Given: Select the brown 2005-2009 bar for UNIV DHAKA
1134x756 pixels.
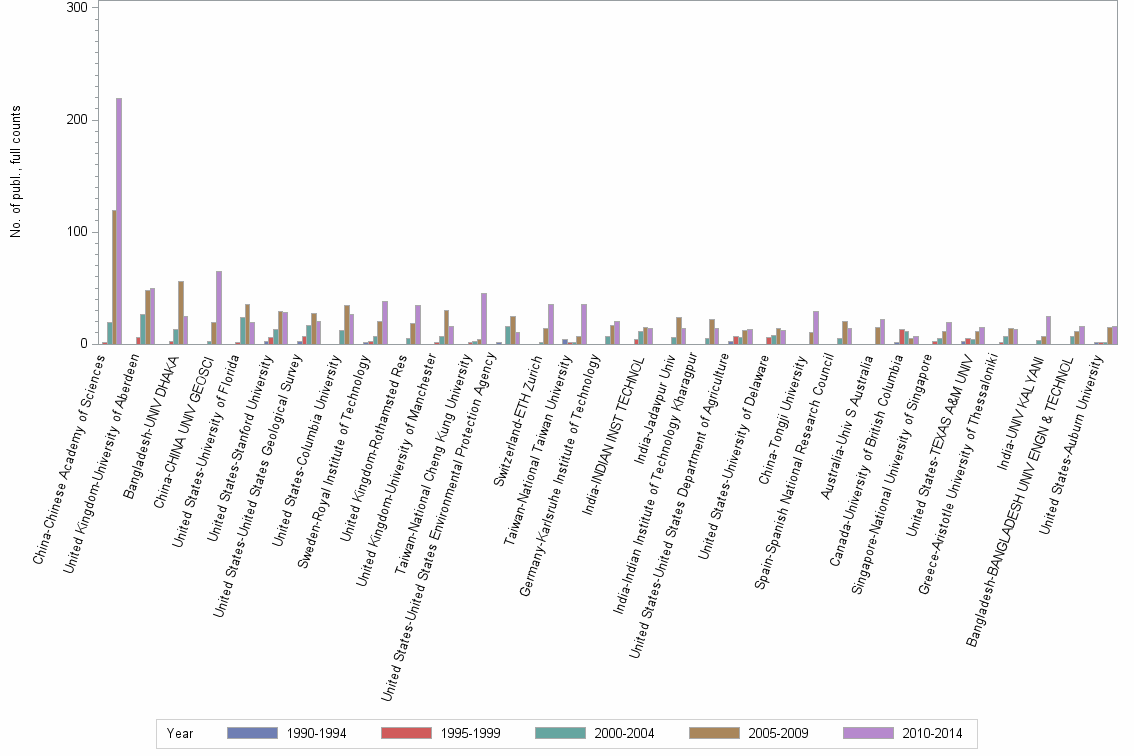Looking at the screenshot, I should click(180, 312).
